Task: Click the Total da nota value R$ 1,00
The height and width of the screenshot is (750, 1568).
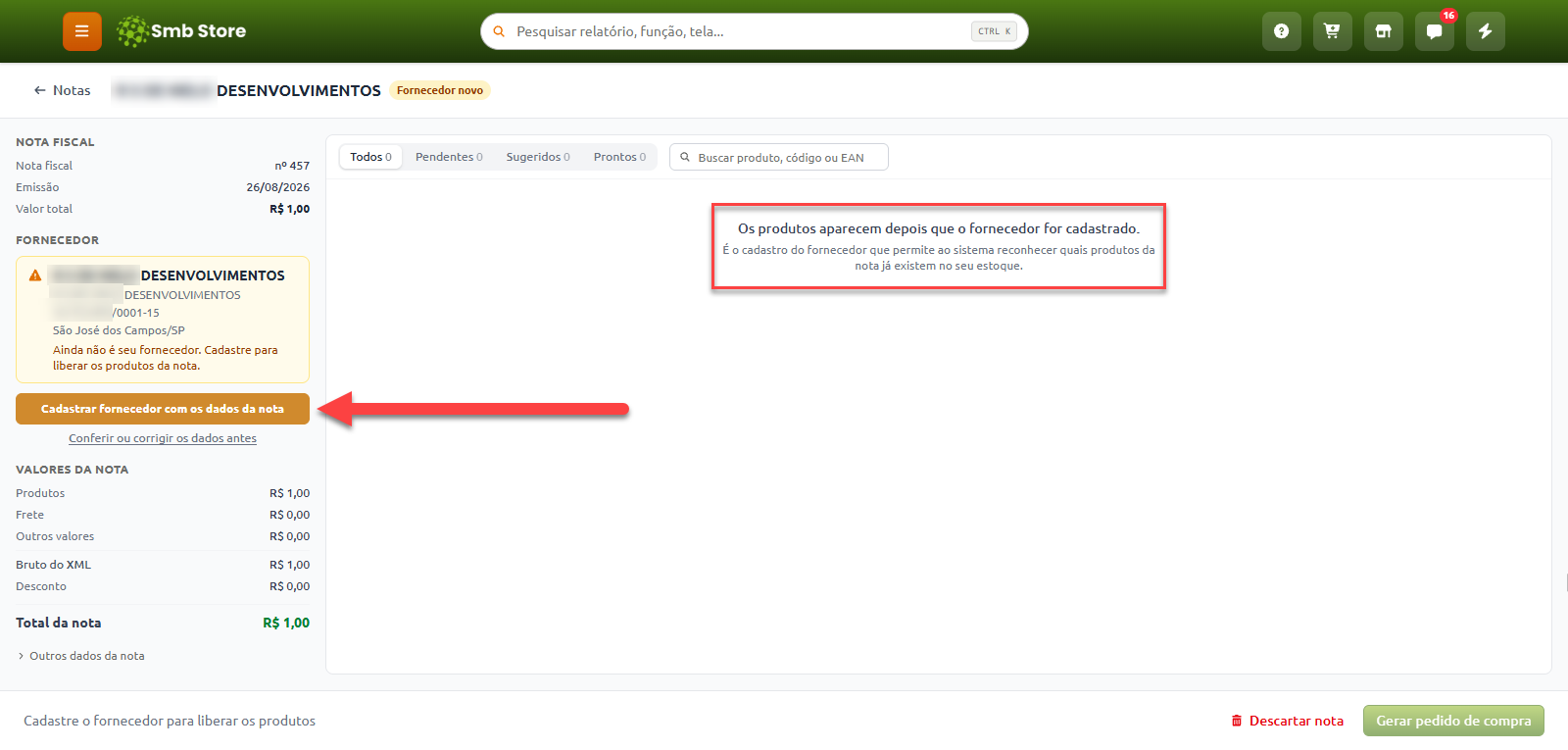Action: 286,623
